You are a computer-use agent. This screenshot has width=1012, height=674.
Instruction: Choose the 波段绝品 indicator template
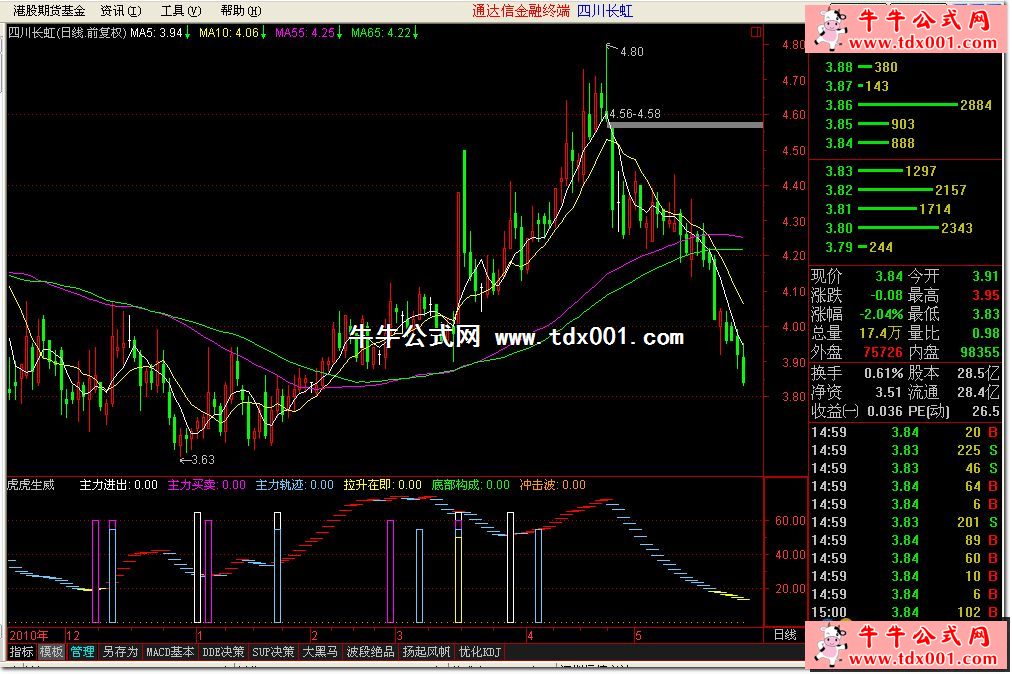click(x=370, y=652)
